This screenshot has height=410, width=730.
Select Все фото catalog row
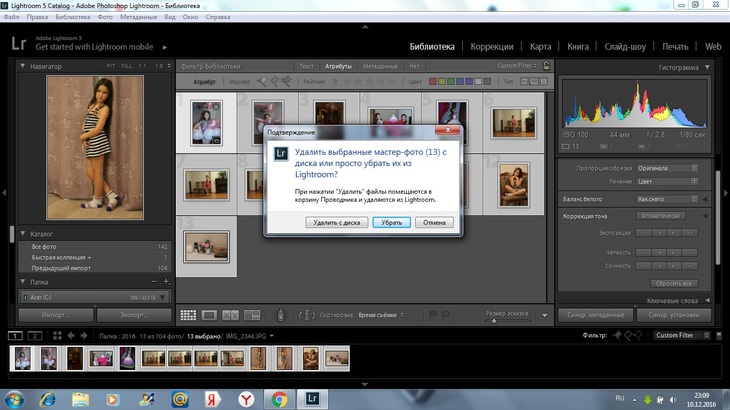click(x=95, y=247)
